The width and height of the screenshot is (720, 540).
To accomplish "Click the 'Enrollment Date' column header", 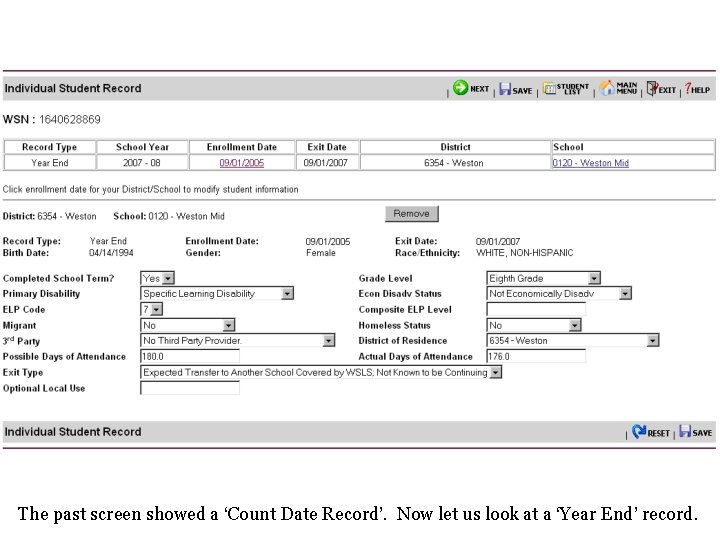I will [x=242, y=147].
